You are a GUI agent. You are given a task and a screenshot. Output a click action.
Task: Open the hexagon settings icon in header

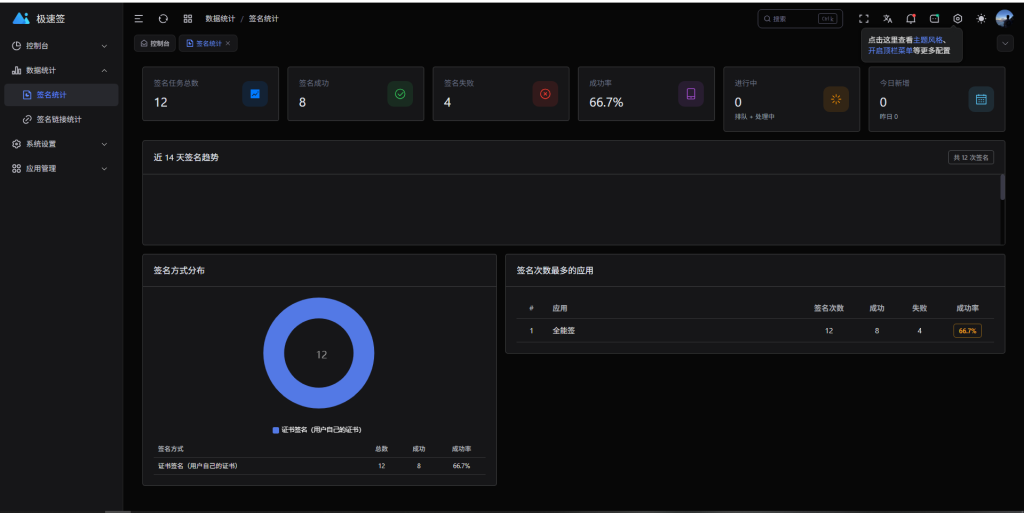[957, 19]
